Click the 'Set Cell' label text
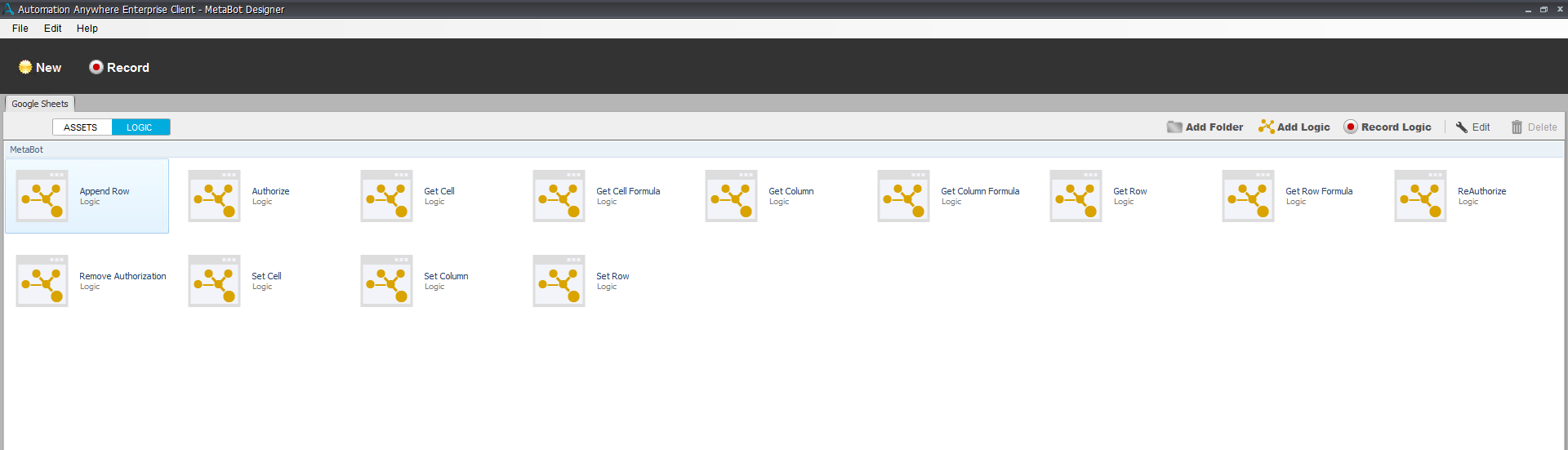Screen dimensions: 1568x450 [x=266, y=276]
